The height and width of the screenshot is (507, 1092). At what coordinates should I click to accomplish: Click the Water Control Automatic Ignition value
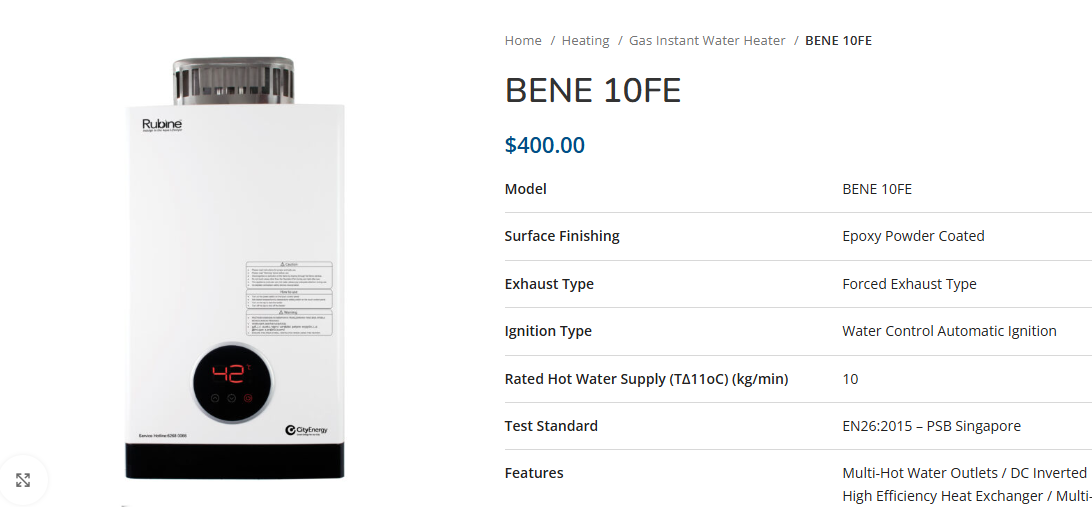tap(949, 331)
